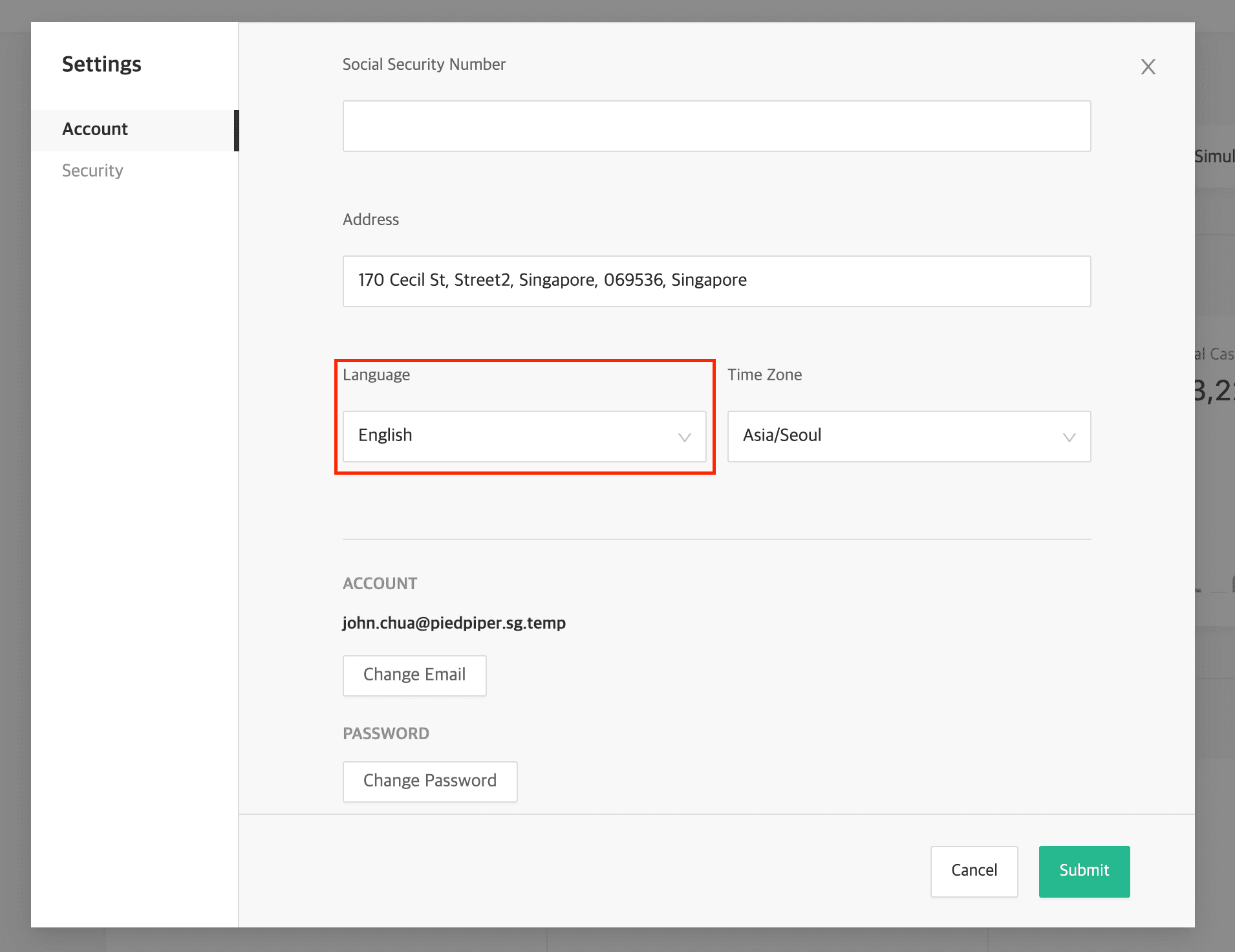Click the Time Zone label

[764, 374]
